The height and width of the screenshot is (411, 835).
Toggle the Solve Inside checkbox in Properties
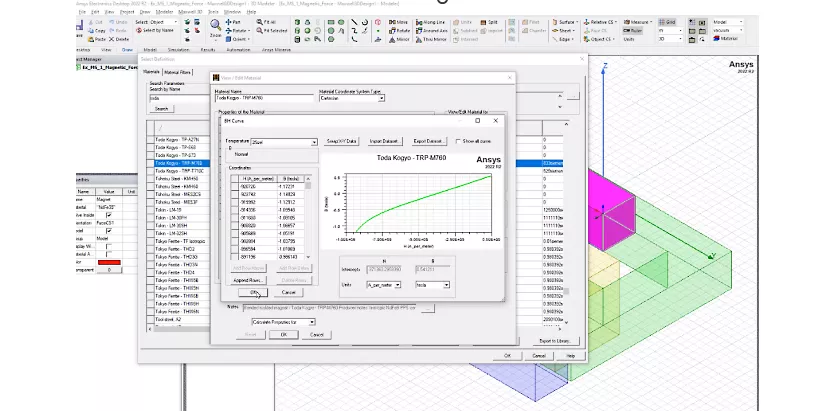109,215
